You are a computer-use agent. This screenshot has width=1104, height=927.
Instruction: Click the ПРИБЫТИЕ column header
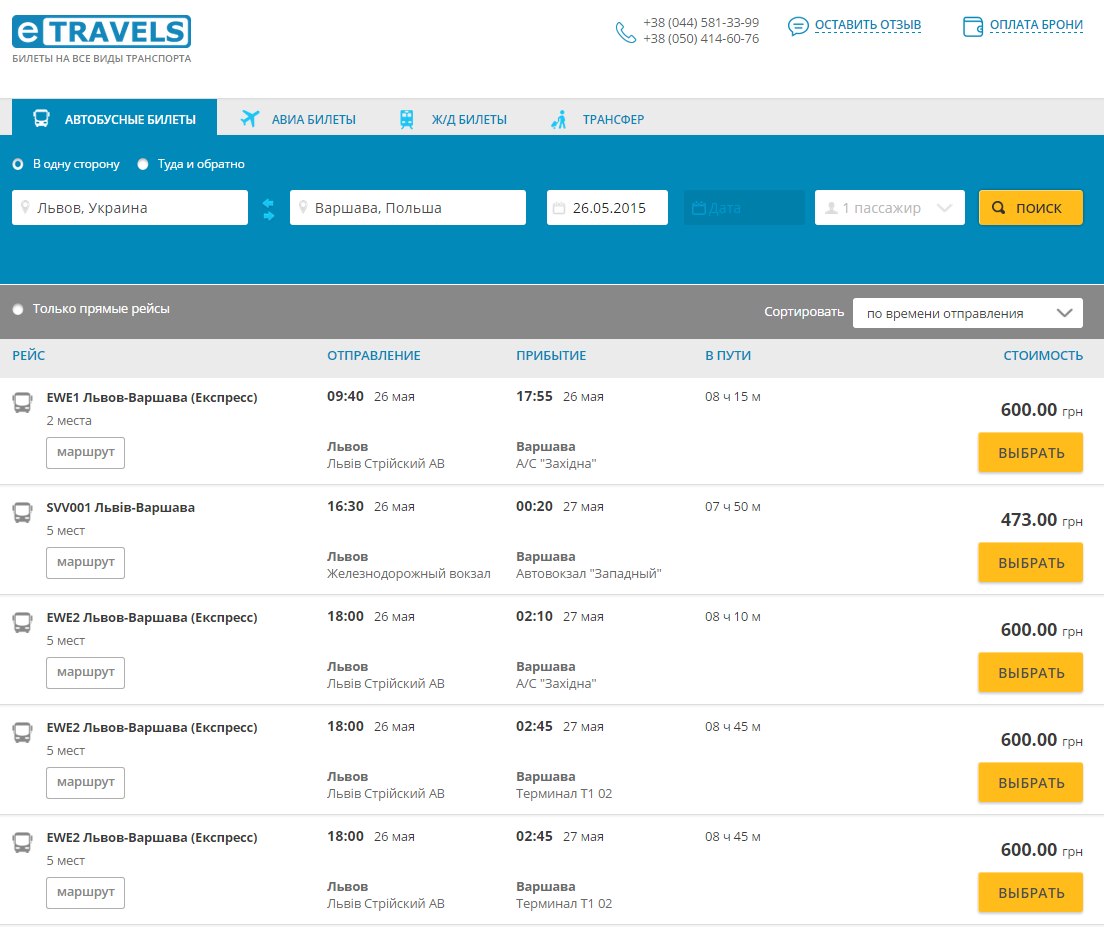[551, 355]
